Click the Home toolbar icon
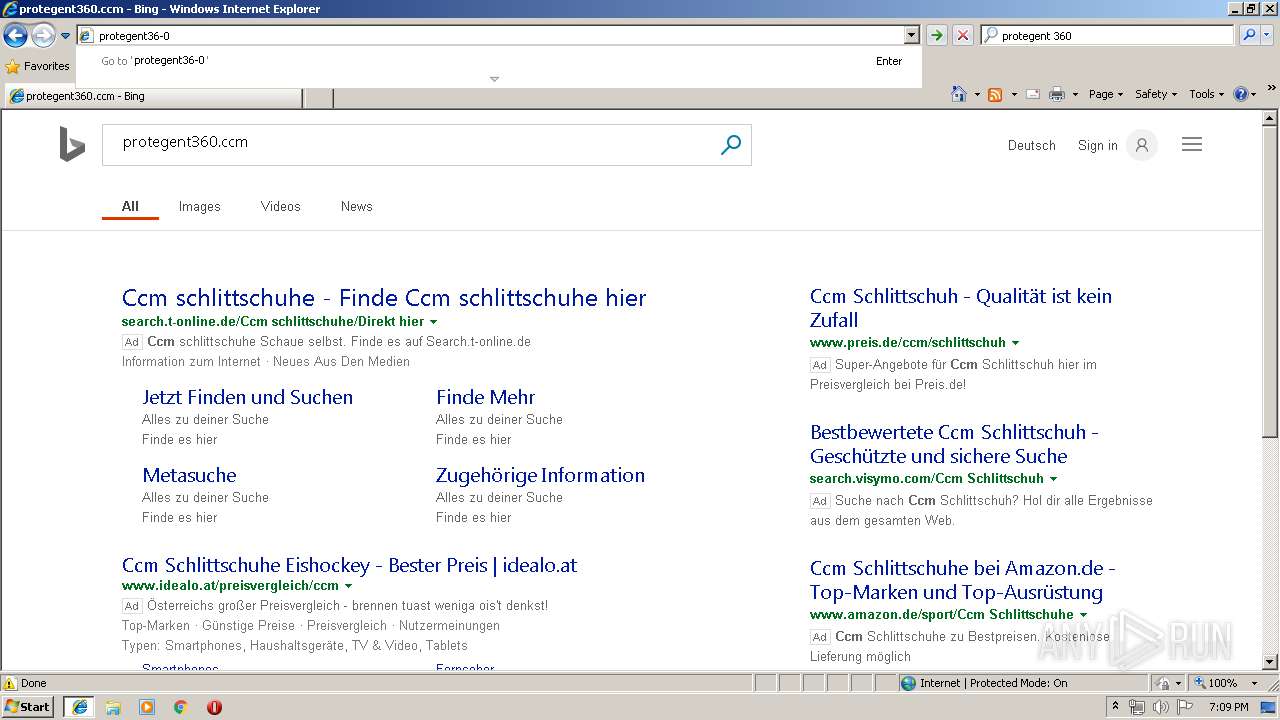Image resolution: width=1280 pixels, height=720 pixels. click(959, 94)
